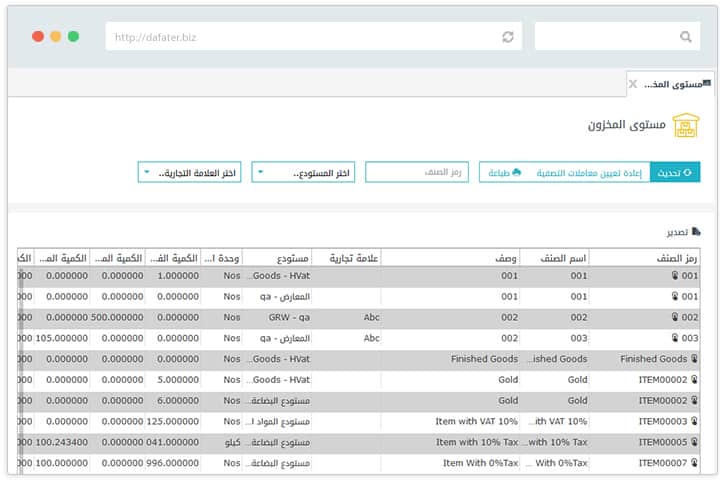Click the dafater.biz address bar
725x485 pixels.
coord(300,37)
